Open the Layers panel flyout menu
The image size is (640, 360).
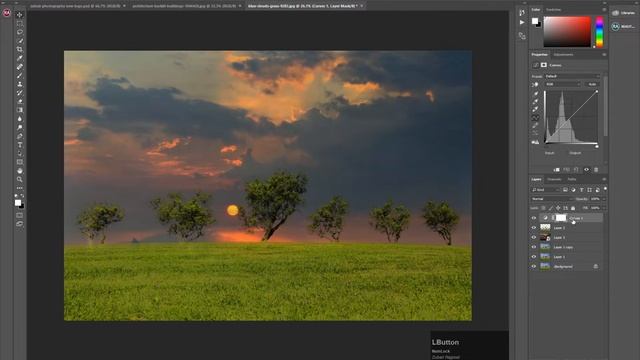604,179
